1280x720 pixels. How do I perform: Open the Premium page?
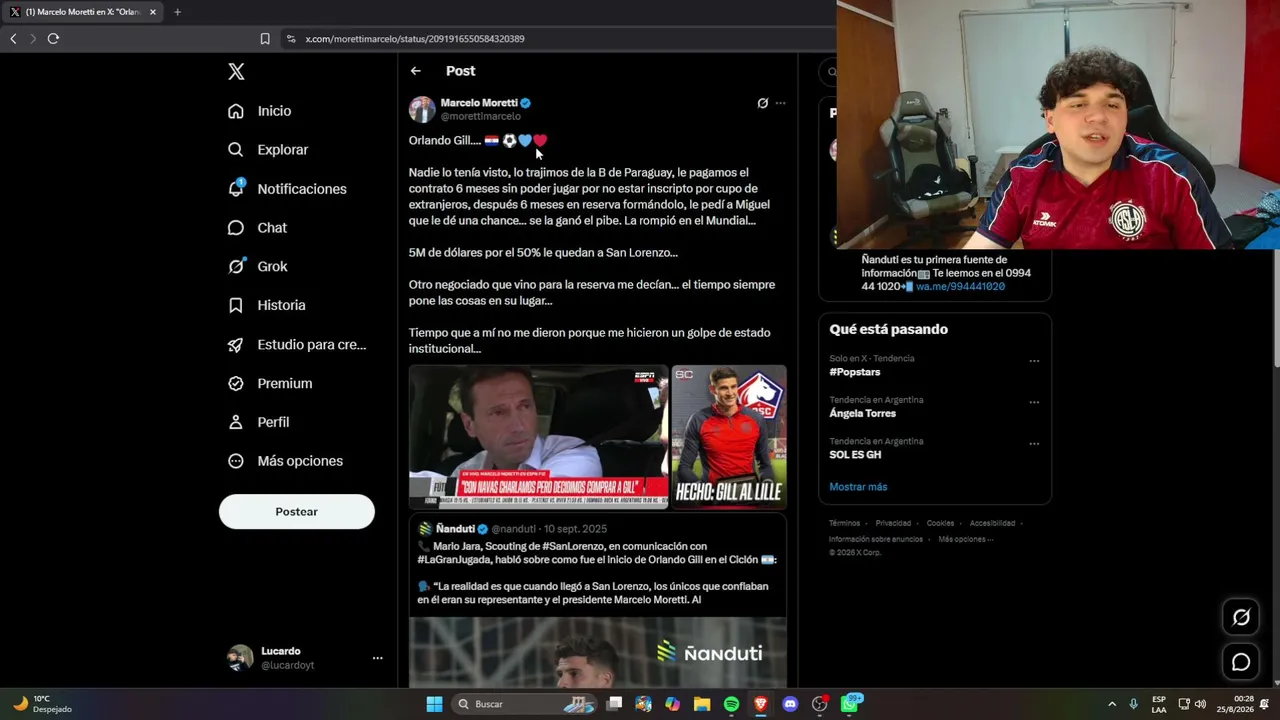pyautogui.click(x=270, y=383)
